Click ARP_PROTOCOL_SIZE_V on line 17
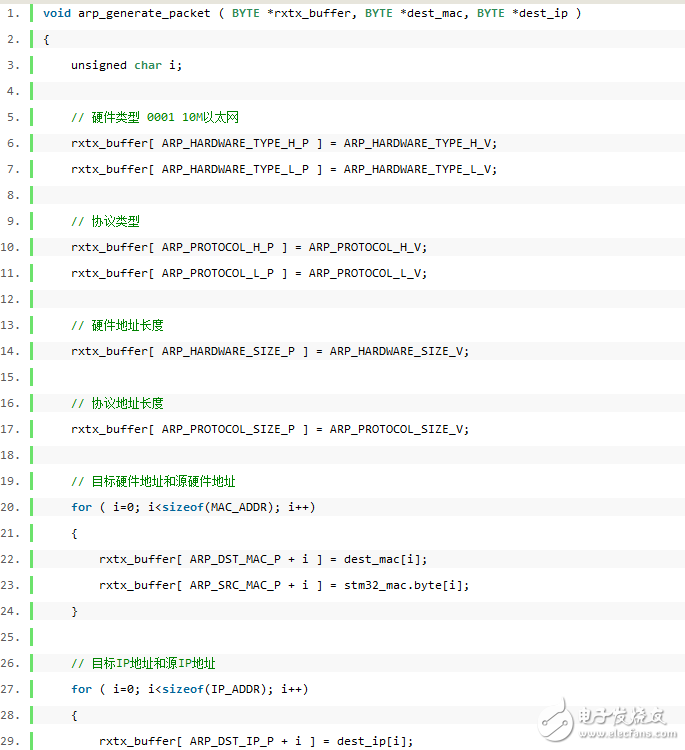The image size is (685, 750). (x=397, y=429)
